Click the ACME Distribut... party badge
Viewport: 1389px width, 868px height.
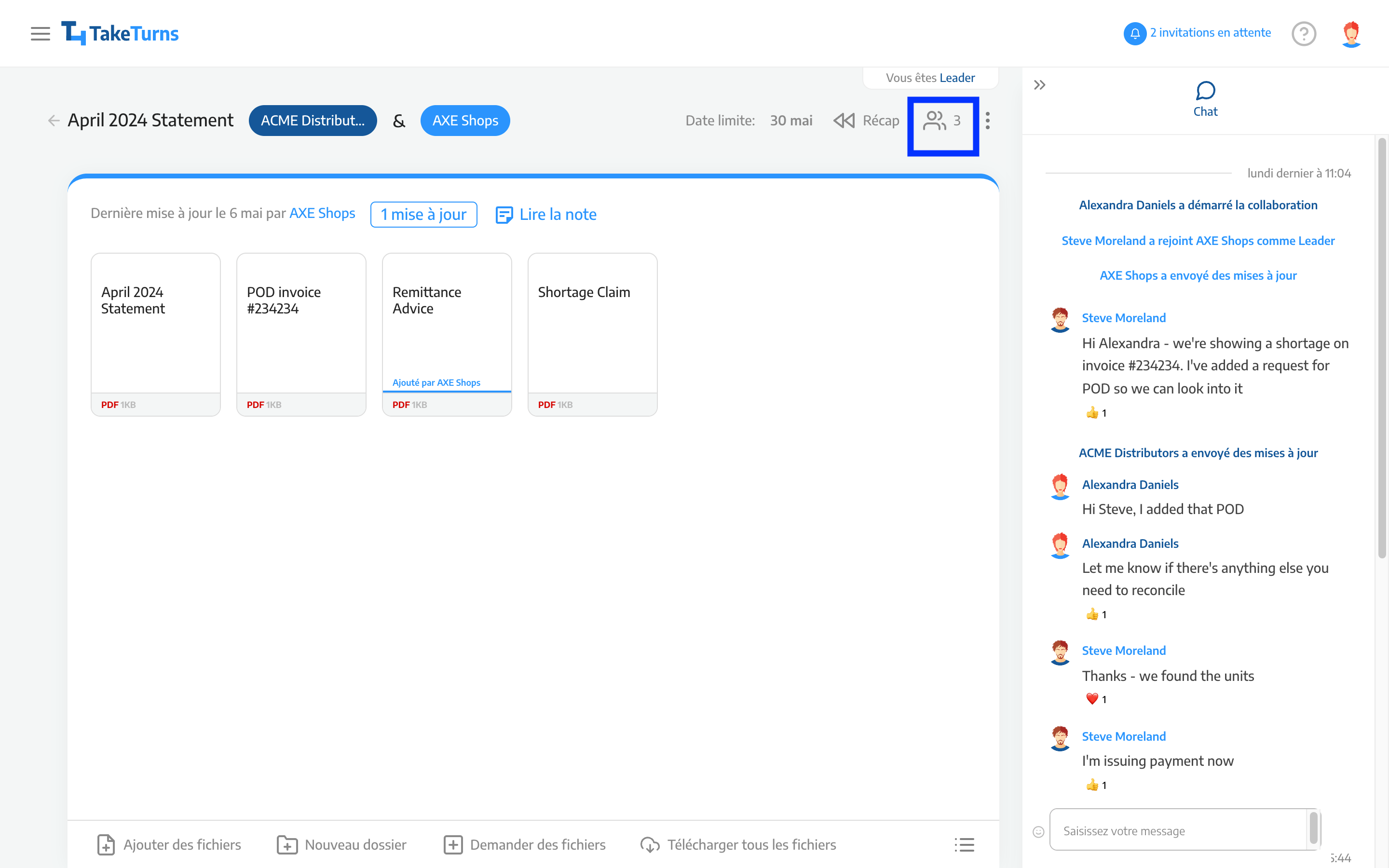point(313,121)
